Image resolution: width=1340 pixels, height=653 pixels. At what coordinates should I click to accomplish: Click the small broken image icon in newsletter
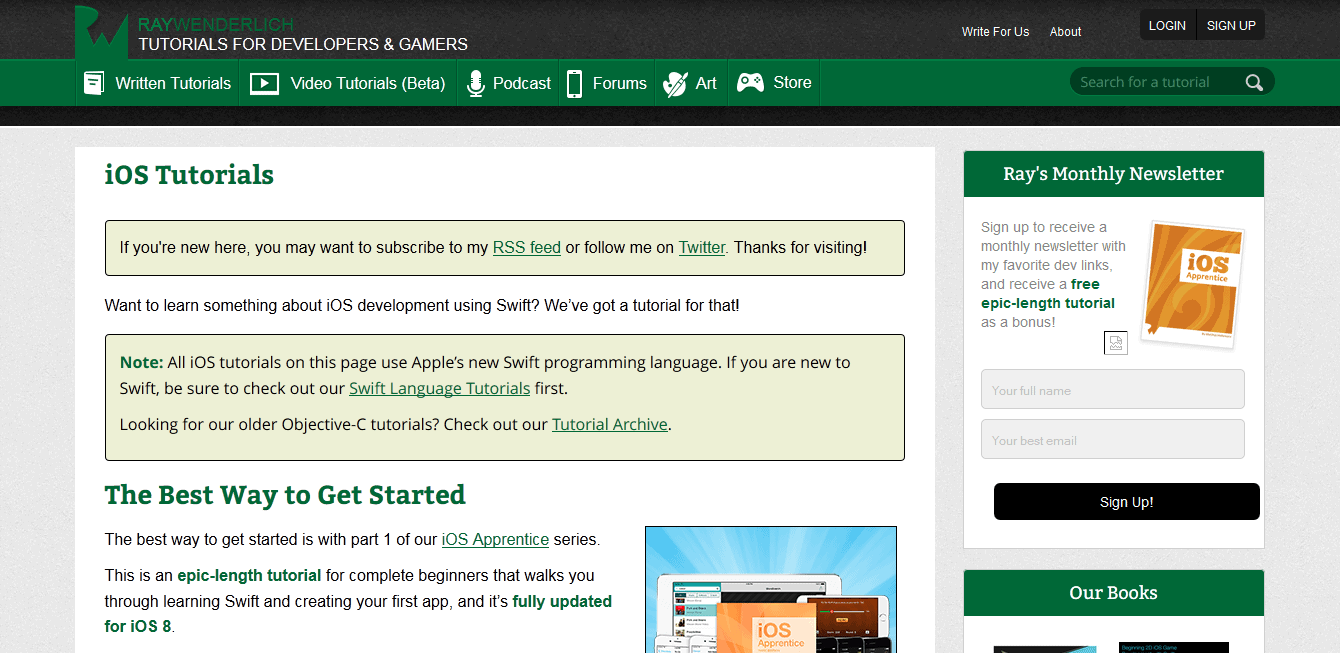(x=1115, y=343)
